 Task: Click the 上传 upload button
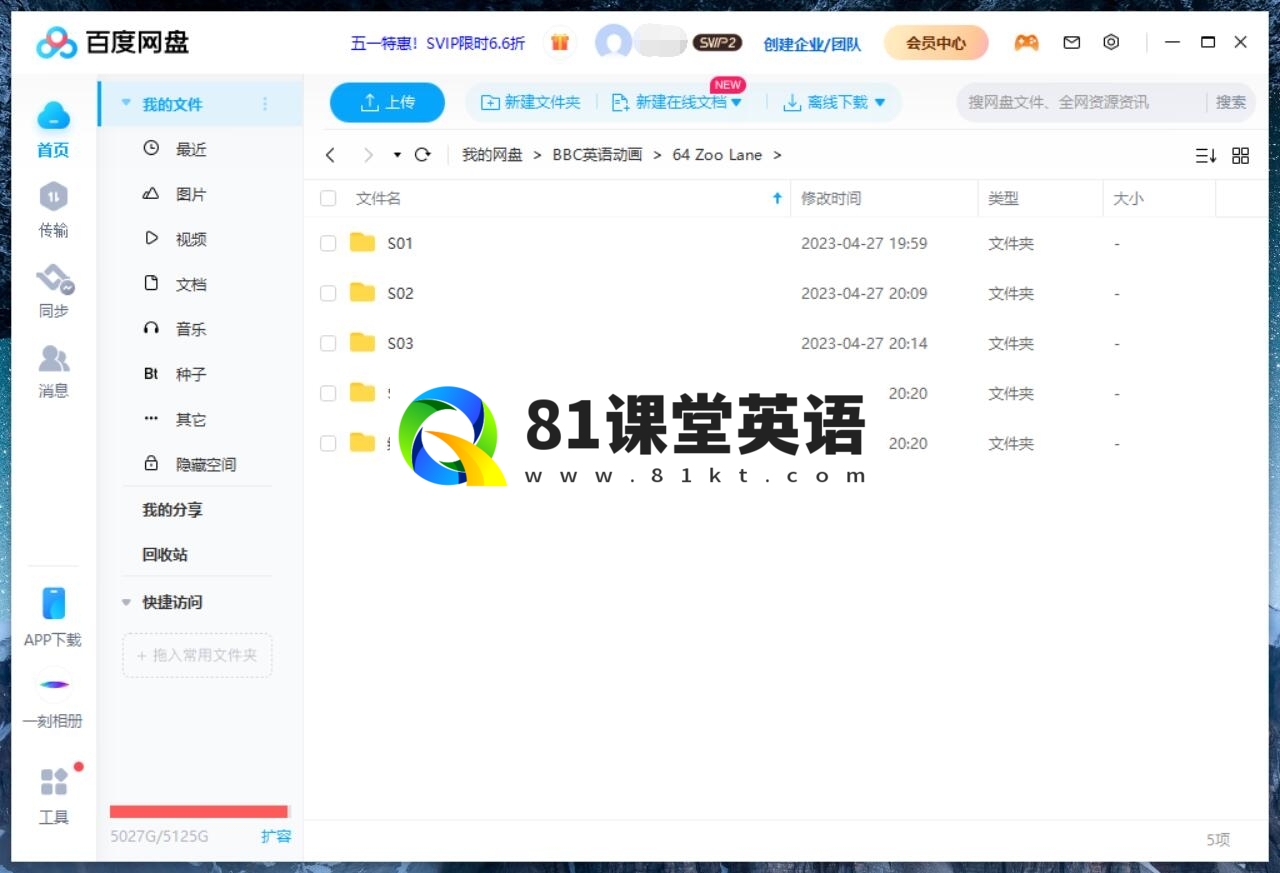(x=387, y=102)
